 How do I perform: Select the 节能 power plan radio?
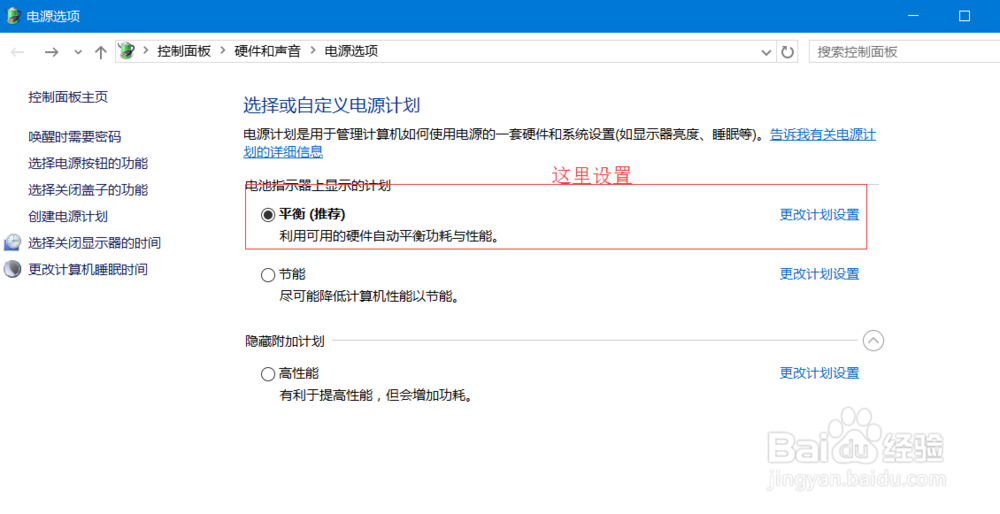[x=268, y=275]
